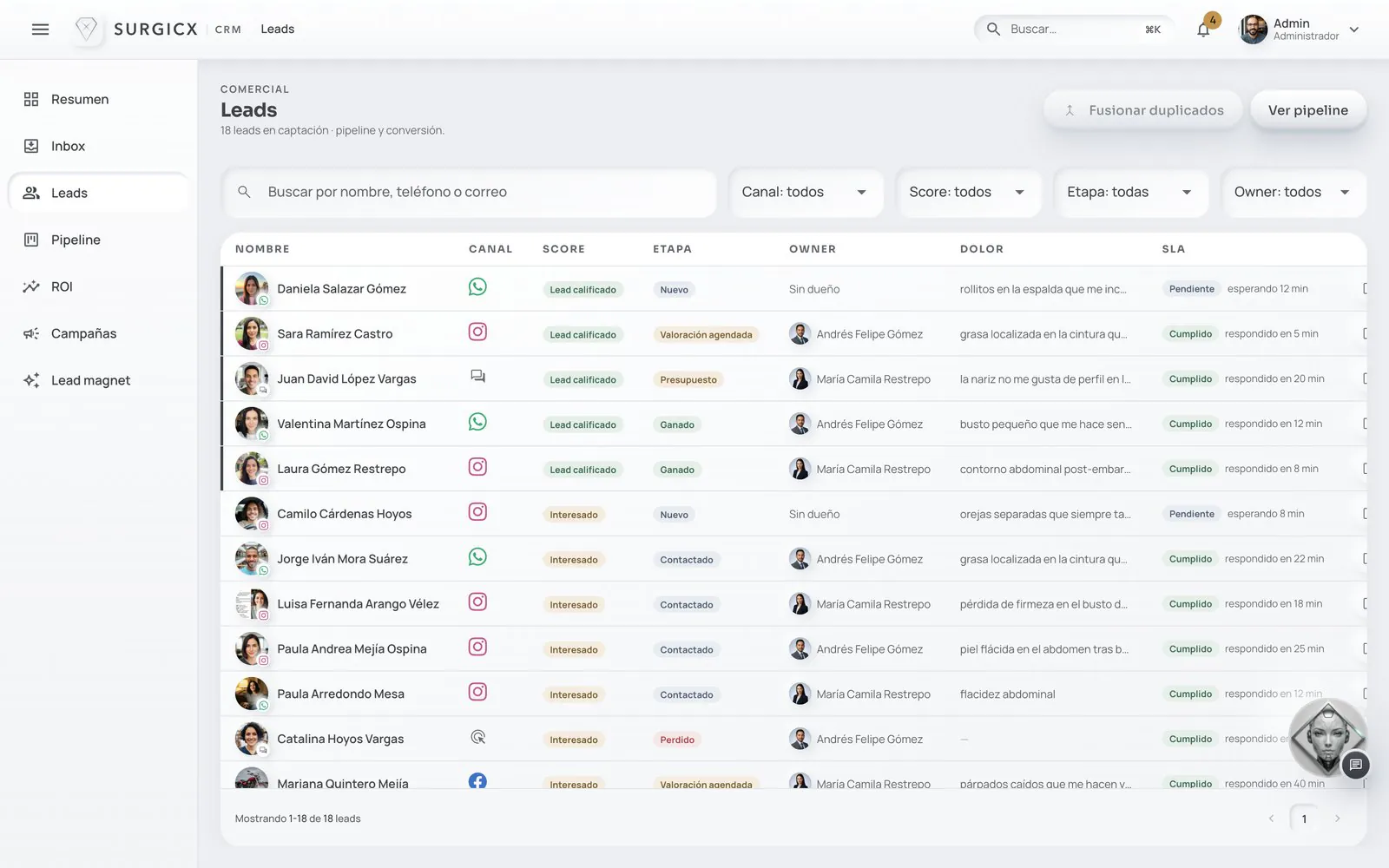This screenshot has height=868, width=1389.
Task: Click the Instagram icon in Sara Ramírez Castro's row
Action: pyautogui.click(x=477, y=332)
